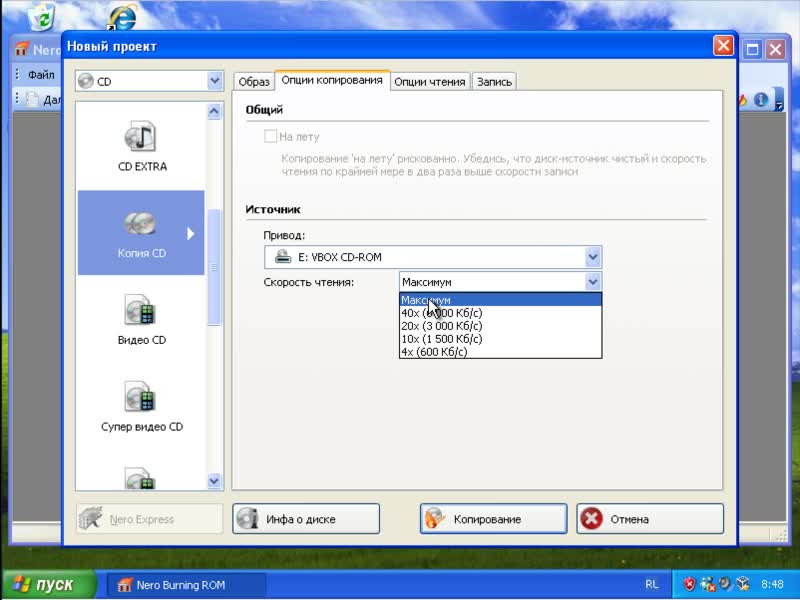Open the Recycle Bin desktop icon
This screenshot has width=800, height=600.
pos(43,16)
